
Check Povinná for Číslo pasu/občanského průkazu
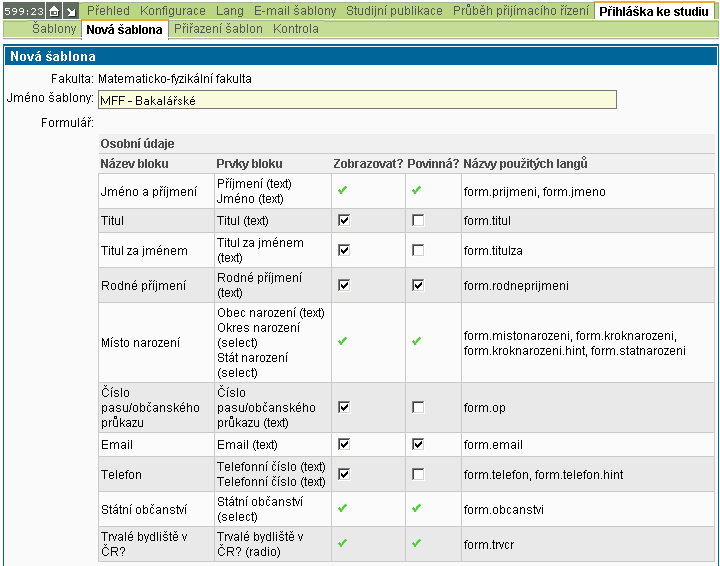click(x=418, y=407)
